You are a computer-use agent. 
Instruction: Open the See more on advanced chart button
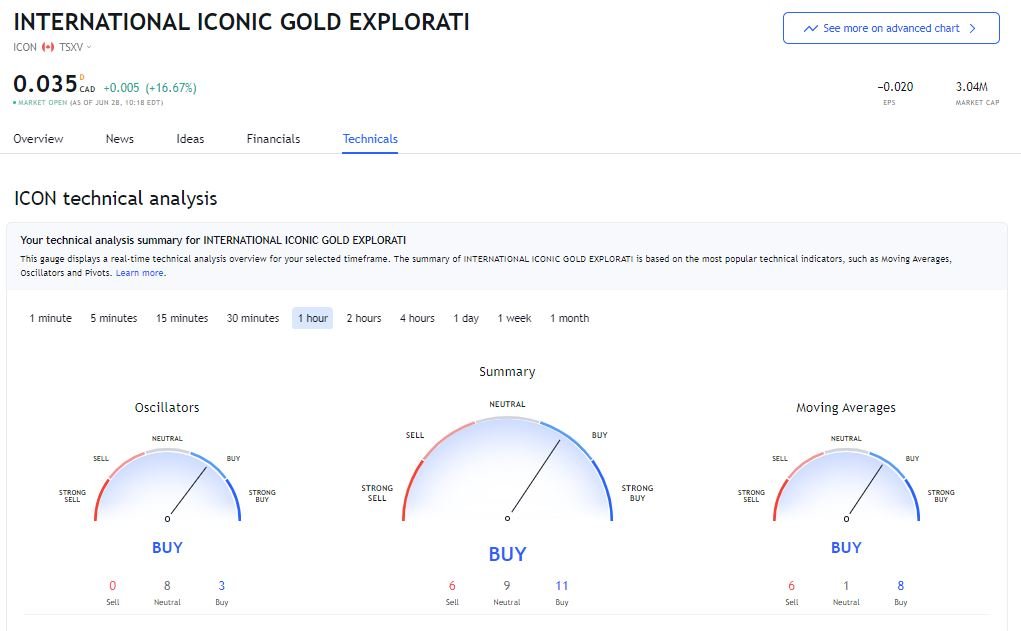click(891, 28)
